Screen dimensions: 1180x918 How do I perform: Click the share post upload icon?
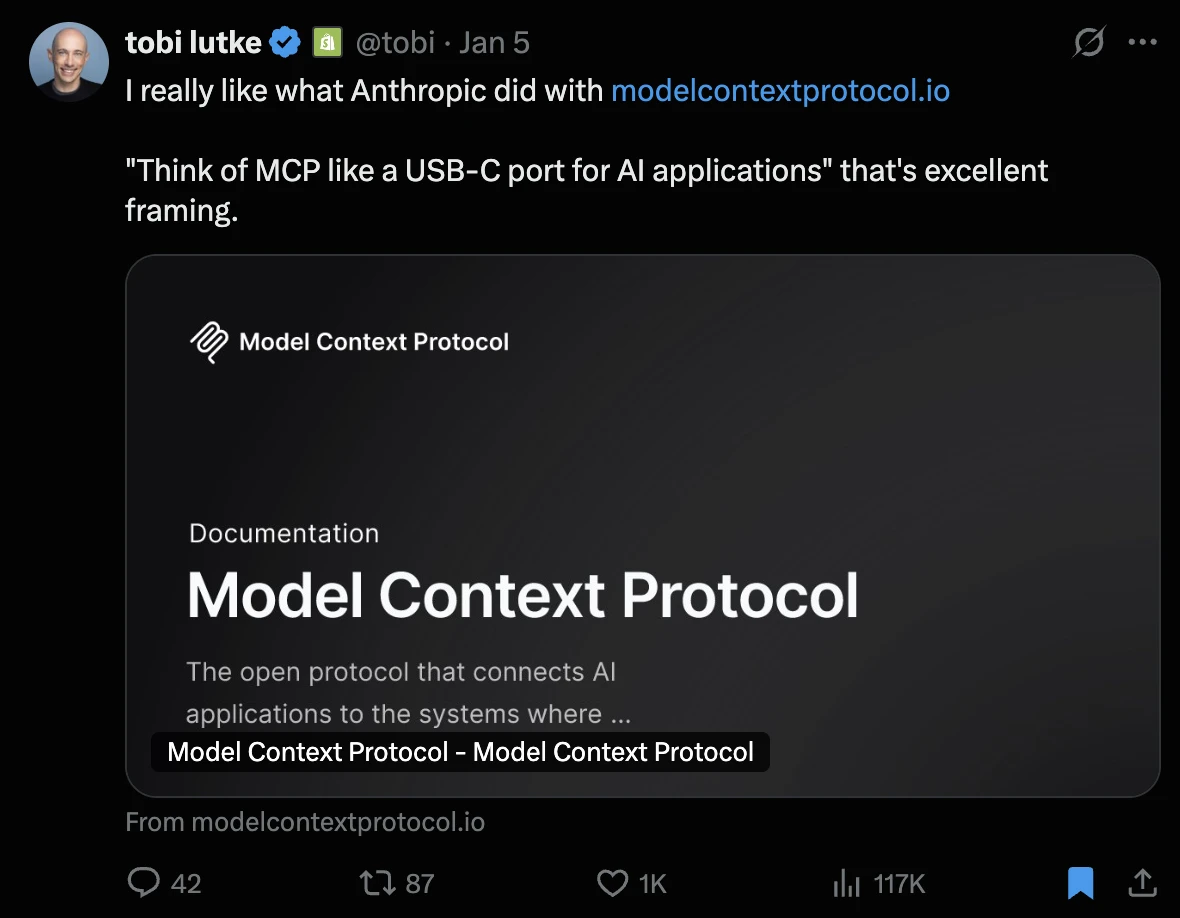click(1142, 882)
